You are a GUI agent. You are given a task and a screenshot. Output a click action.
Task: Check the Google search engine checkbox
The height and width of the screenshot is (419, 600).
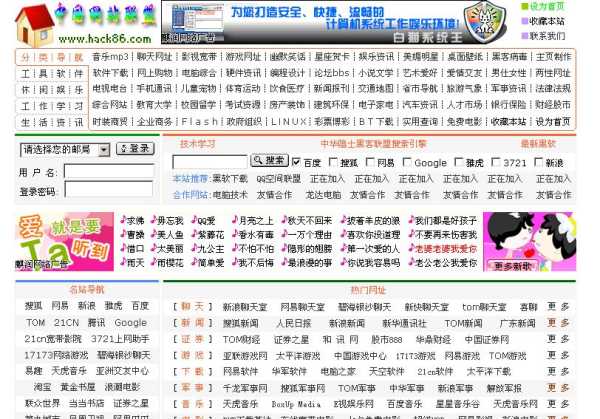(407, 162)
